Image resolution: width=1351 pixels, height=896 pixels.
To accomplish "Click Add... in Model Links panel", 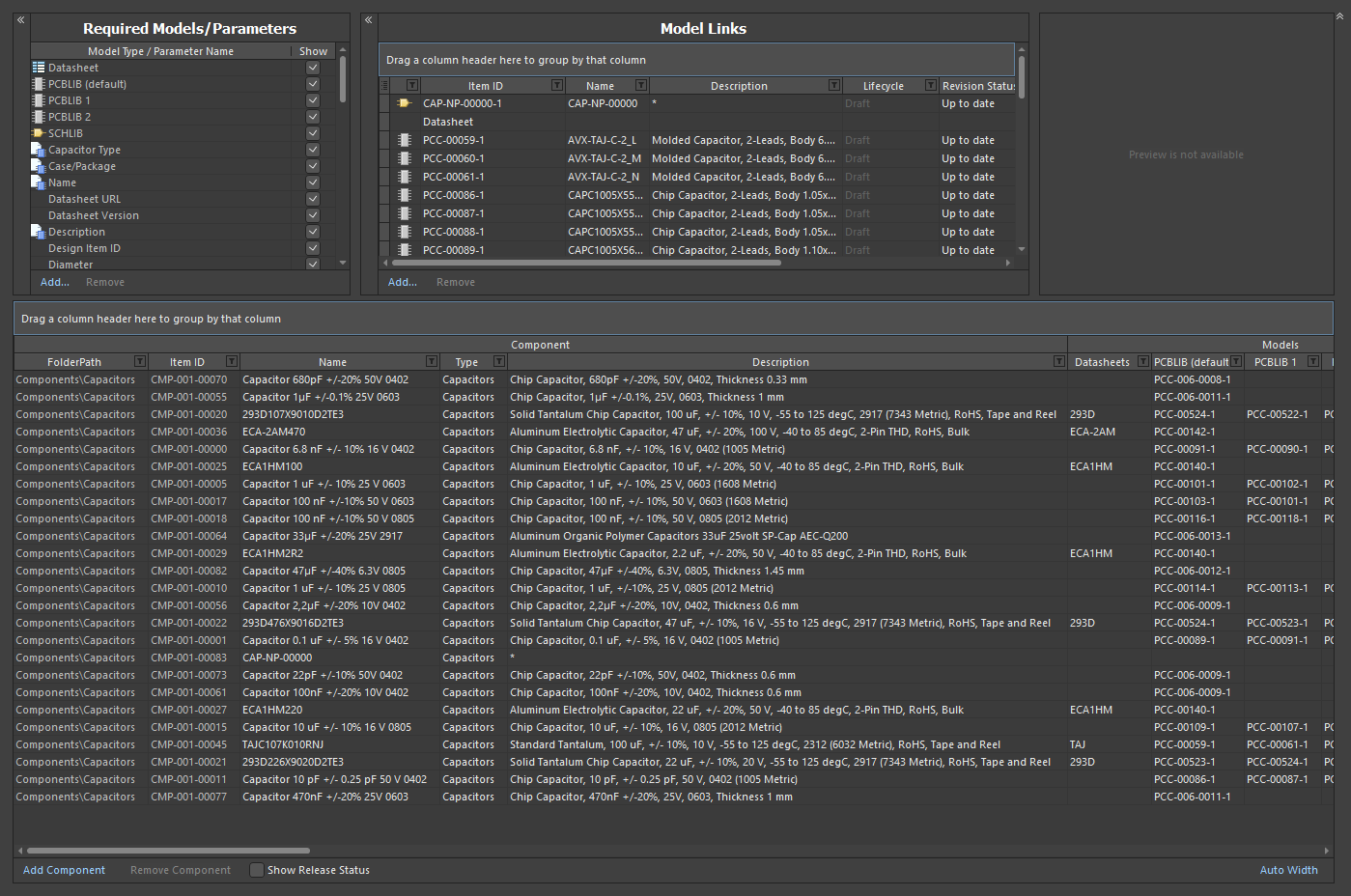I will [x=403, y=282].
